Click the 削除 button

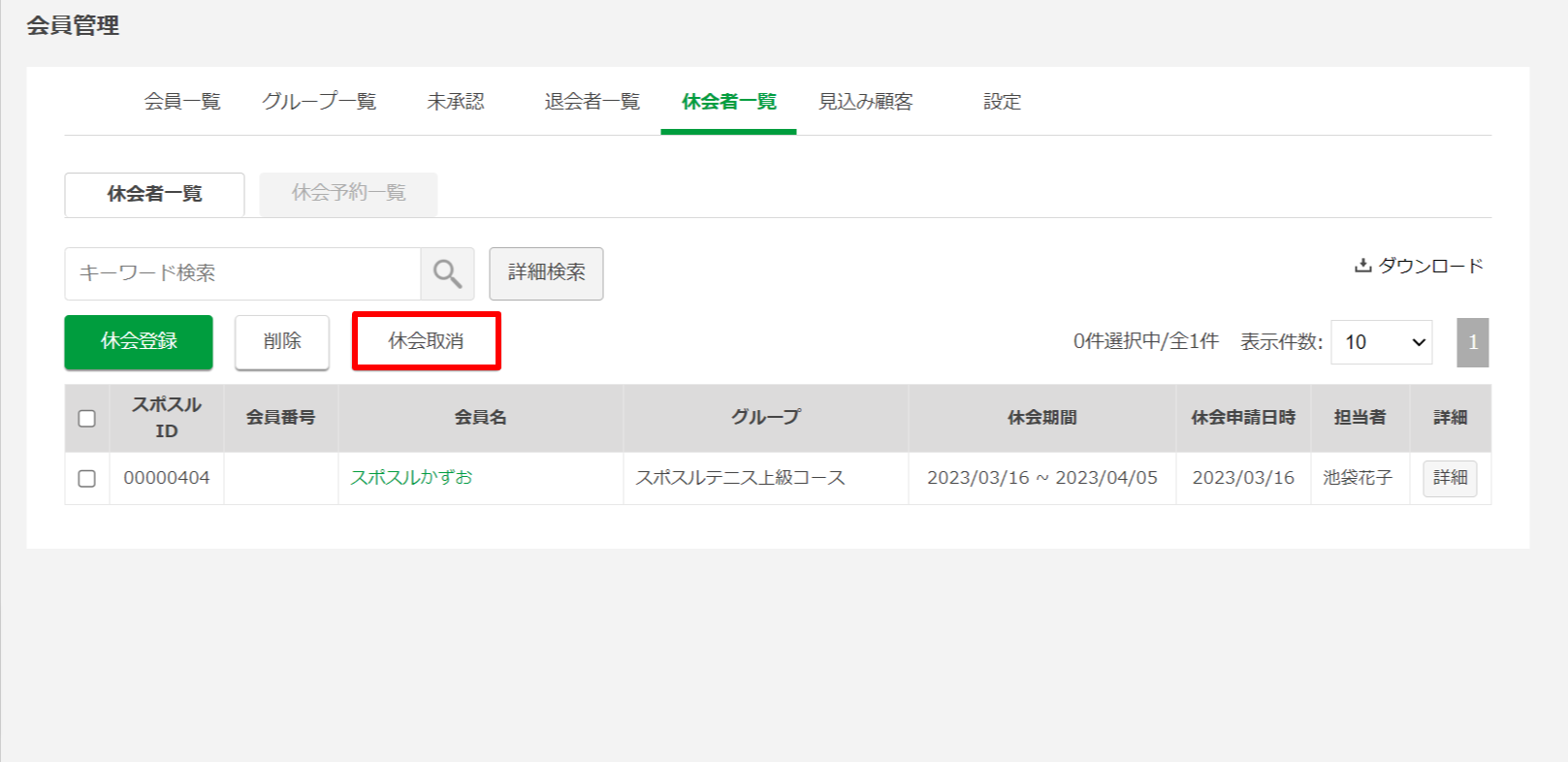(x=282, y=341)
